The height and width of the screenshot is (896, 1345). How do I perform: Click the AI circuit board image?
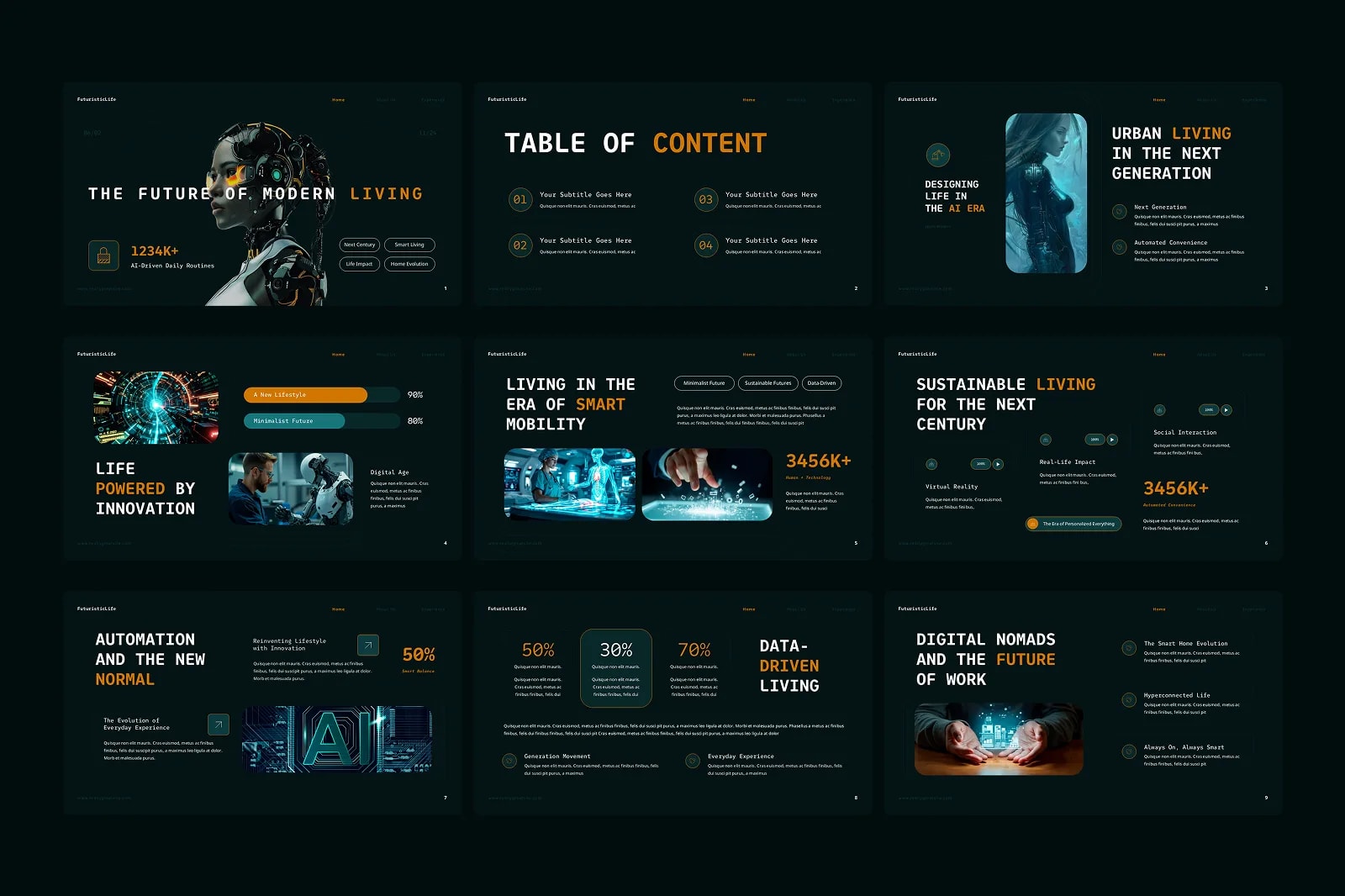(338, 739)
